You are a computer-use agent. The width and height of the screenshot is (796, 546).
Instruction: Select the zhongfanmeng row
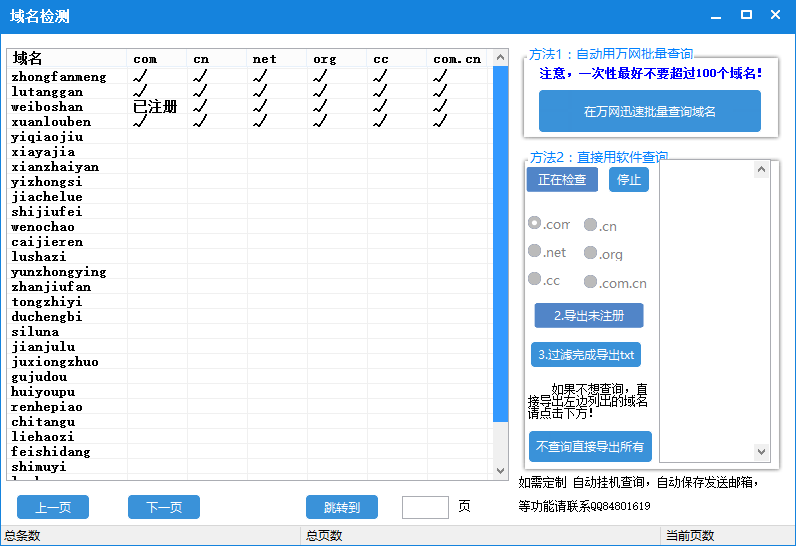click(x=249, y=77)
